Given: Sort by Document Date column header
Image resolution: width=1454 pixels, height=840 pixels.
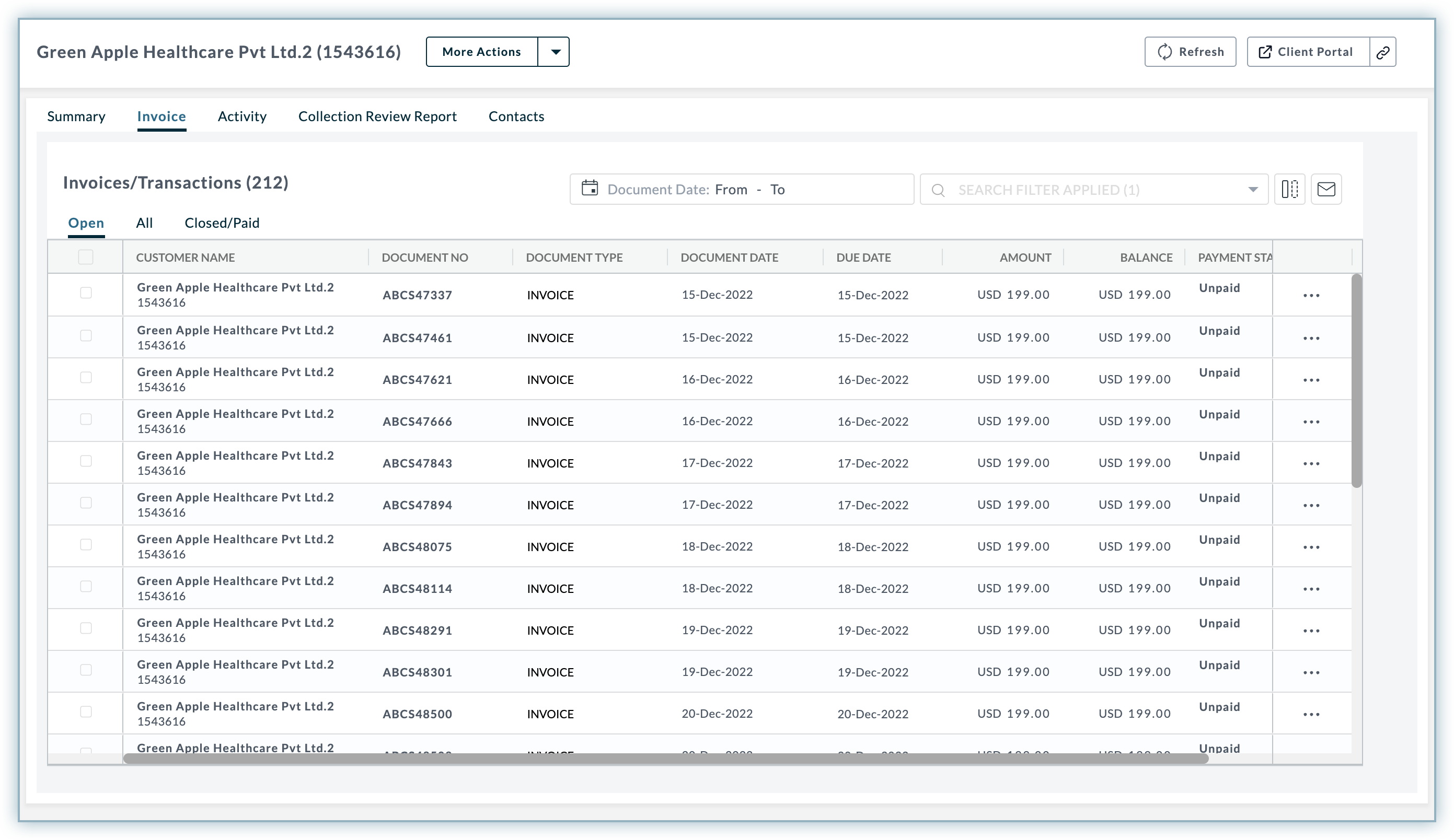Looking at the screenshot, I should [729, 258].
